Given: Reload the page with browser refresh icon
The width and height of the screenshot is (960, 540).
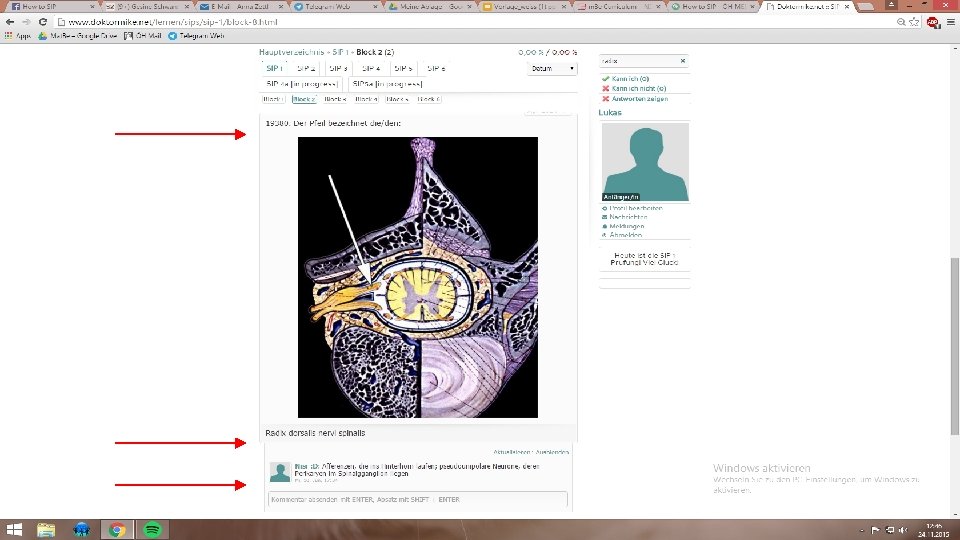Looking at the screenshot, I should 42,21.
